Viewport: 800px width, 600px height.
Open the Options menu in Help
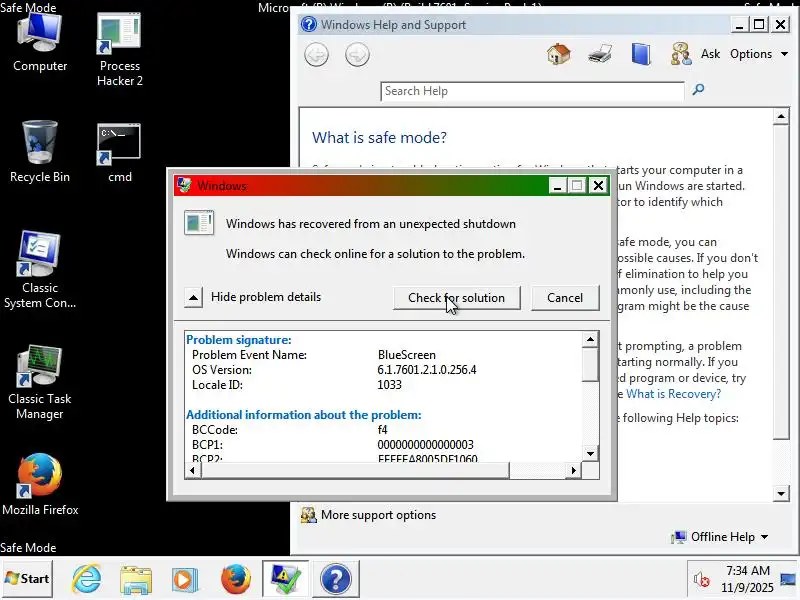(x=759, y=54)
